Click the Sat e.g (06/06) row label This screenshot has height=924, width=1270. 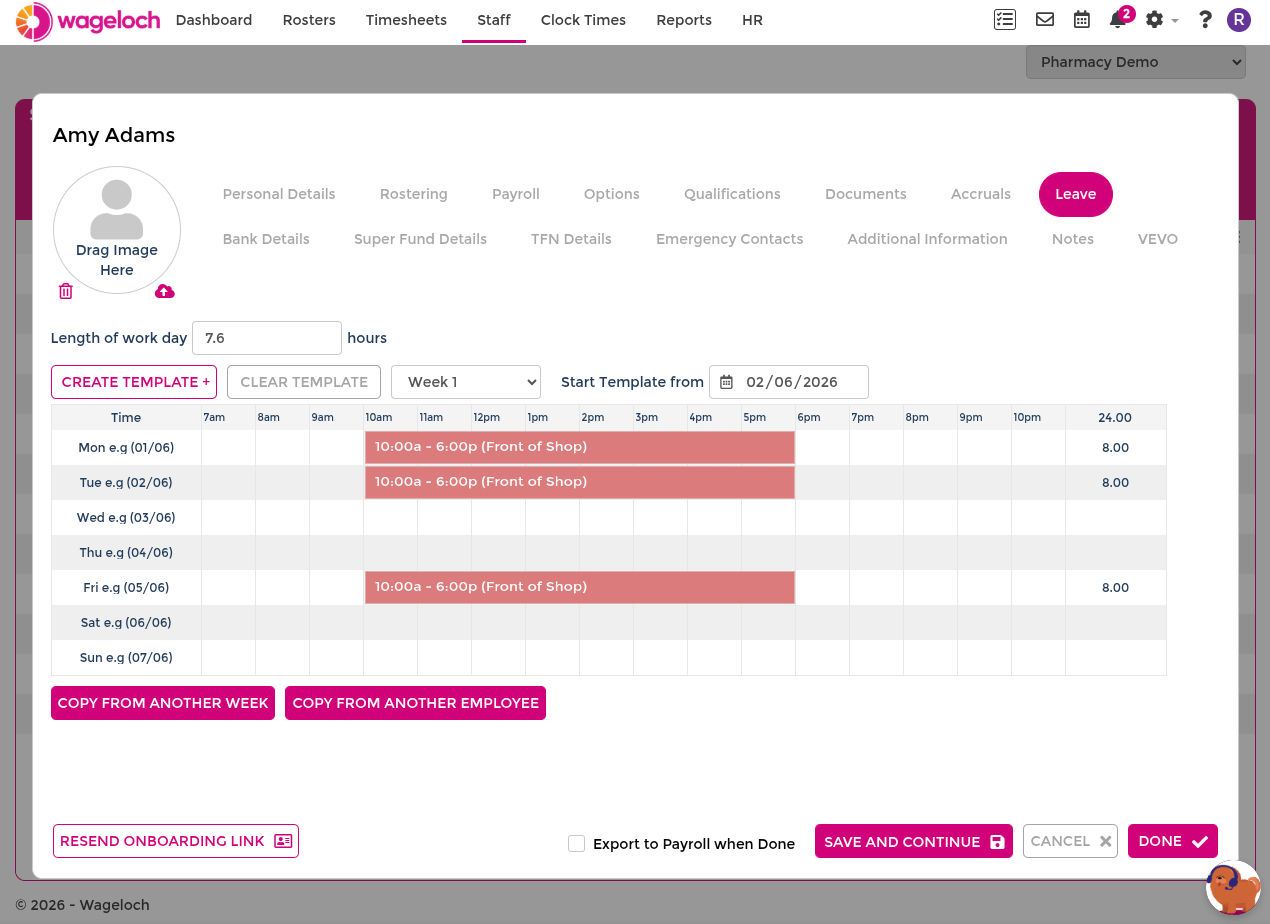[x=126, y=622]
